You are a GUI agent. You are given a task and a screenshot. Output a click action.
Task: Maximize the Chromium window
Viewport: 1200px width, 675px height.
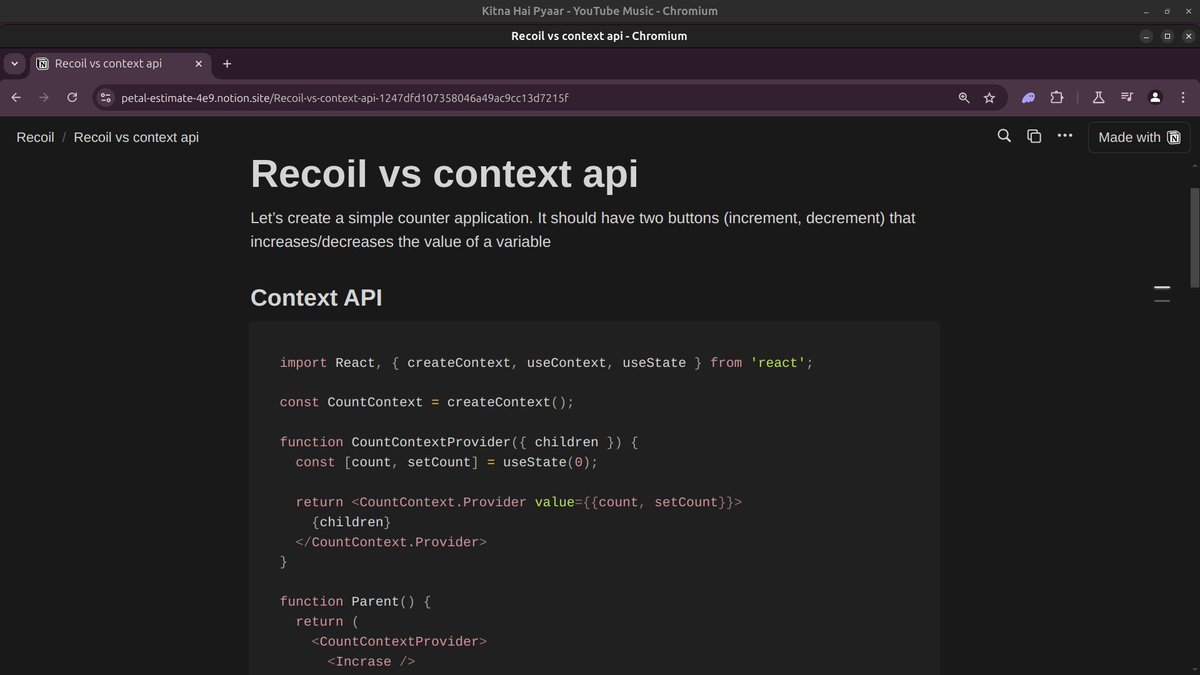pyautogui.click(x=1166, y=36)
